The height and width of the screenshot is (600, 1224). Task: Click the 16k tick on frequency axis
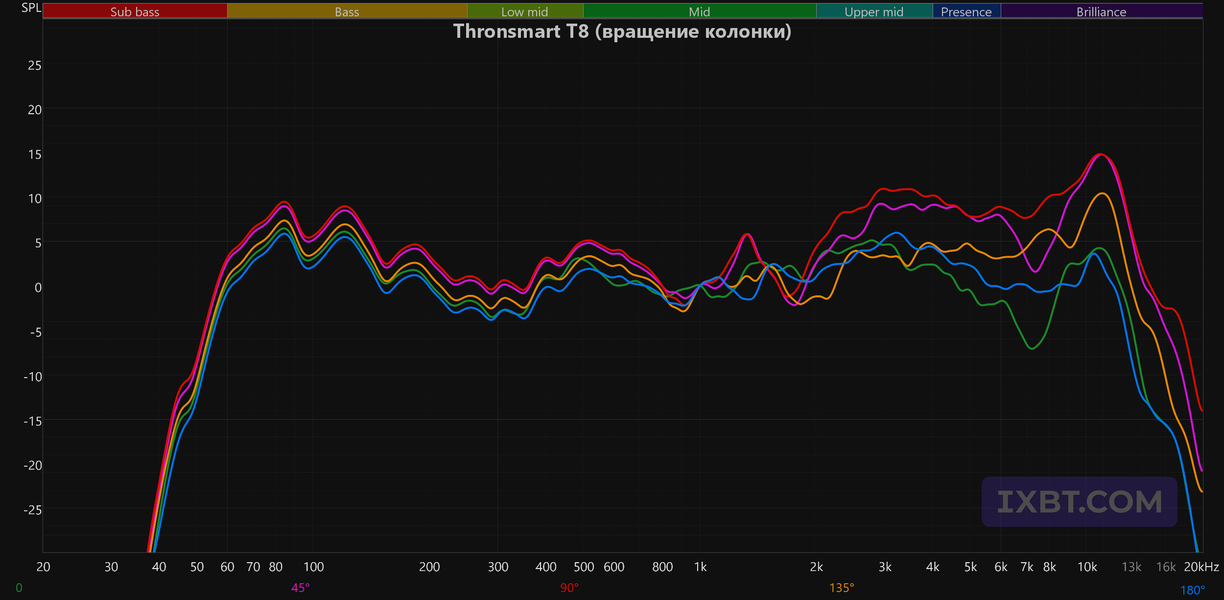pyautogui.click(x=1166, y=567)
